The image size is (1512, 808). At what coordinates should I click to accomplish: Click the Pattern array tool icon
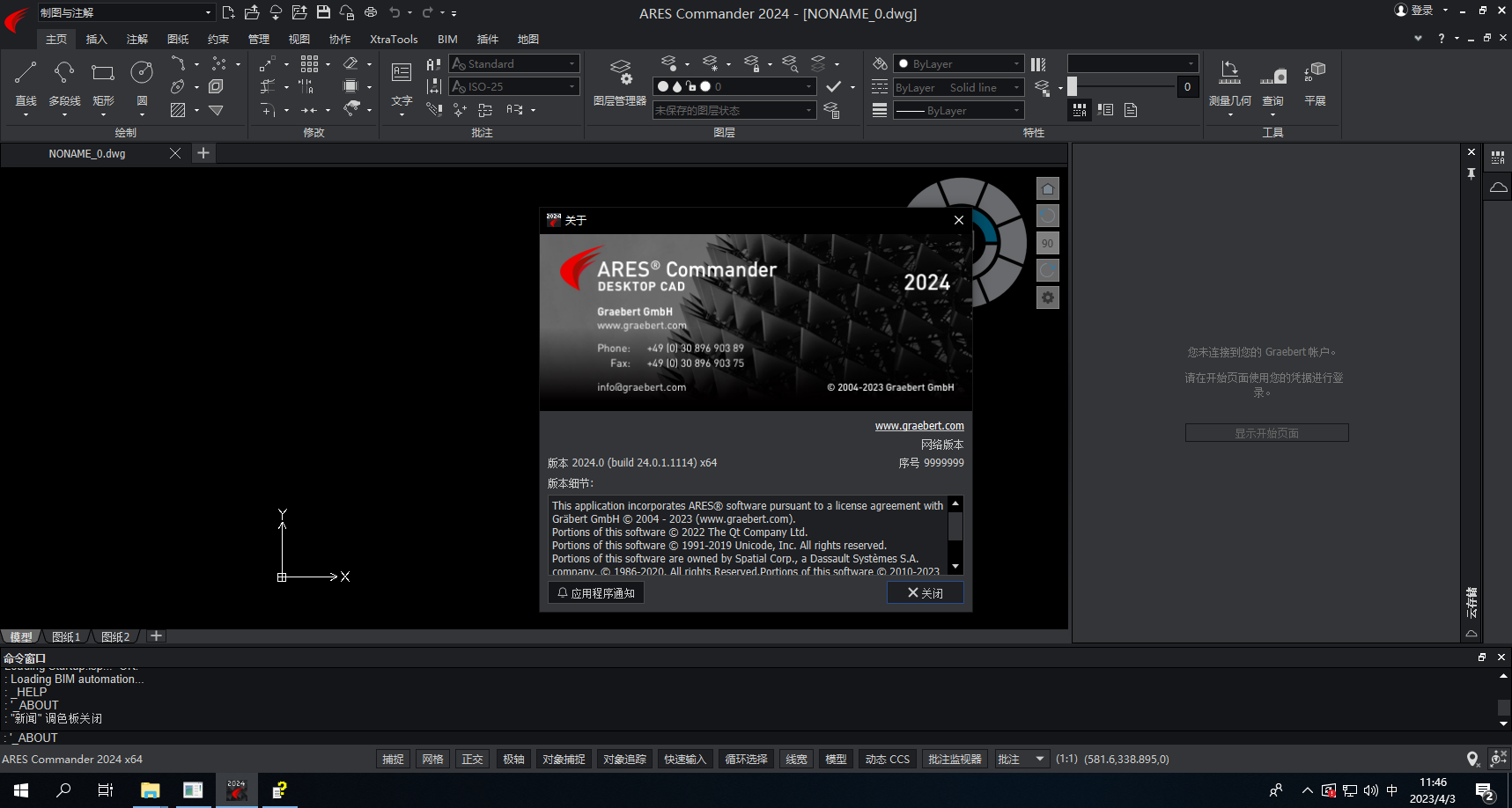coord(309,63)
